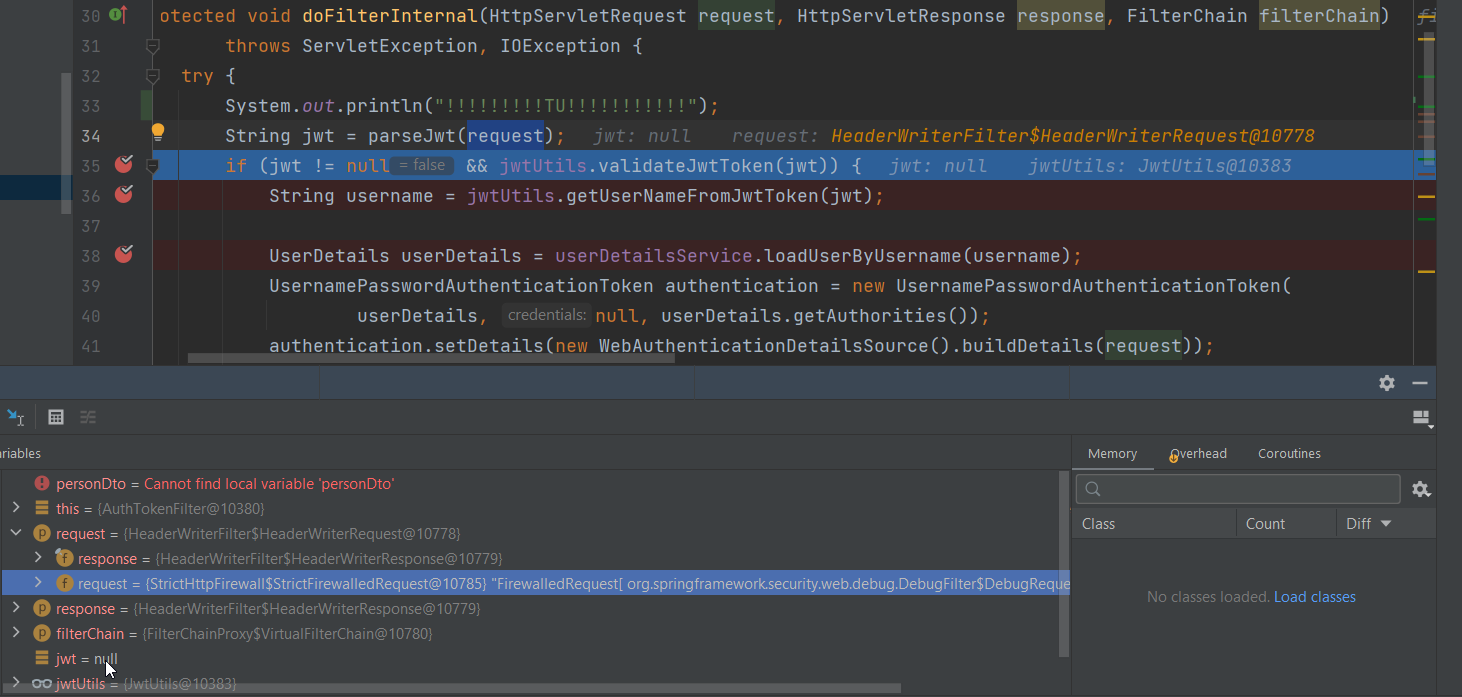Screen dimensions: 1462x697
Task: Remove the breakpoint on line 36
Action: point(124,195)
